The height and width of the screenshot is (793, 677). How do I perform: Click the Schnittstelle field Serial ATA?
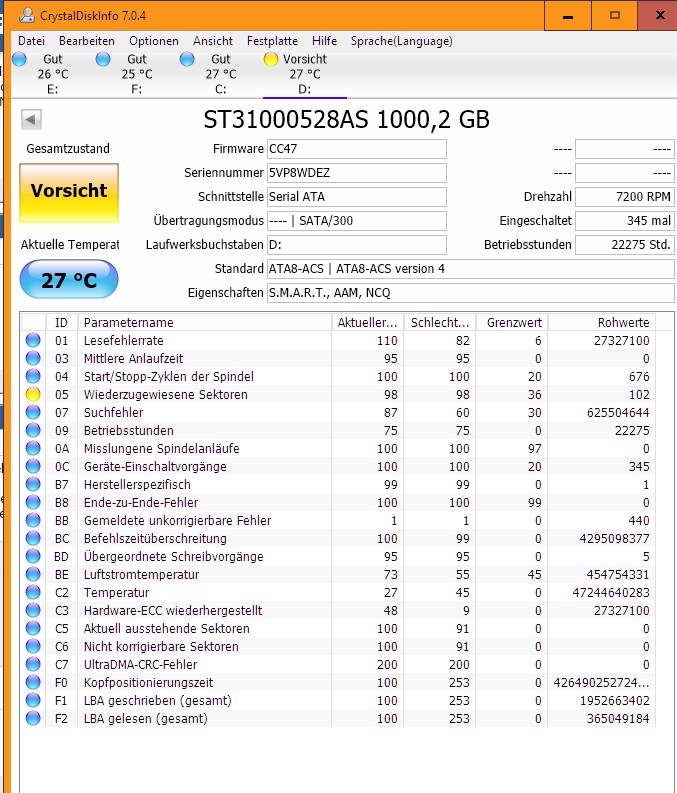(x=357, y=197)
